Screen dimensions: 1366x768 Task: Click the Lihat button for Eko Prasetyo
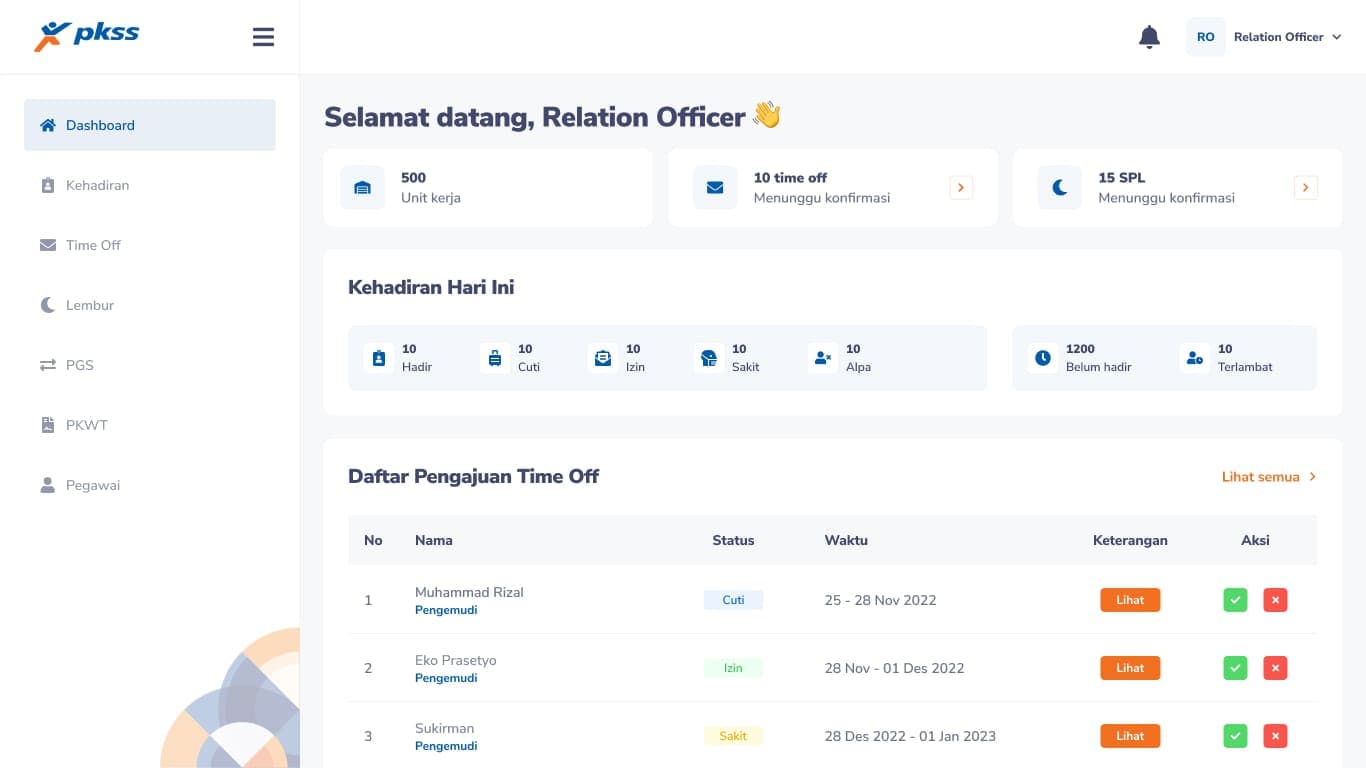click(x=1130, y=668)
